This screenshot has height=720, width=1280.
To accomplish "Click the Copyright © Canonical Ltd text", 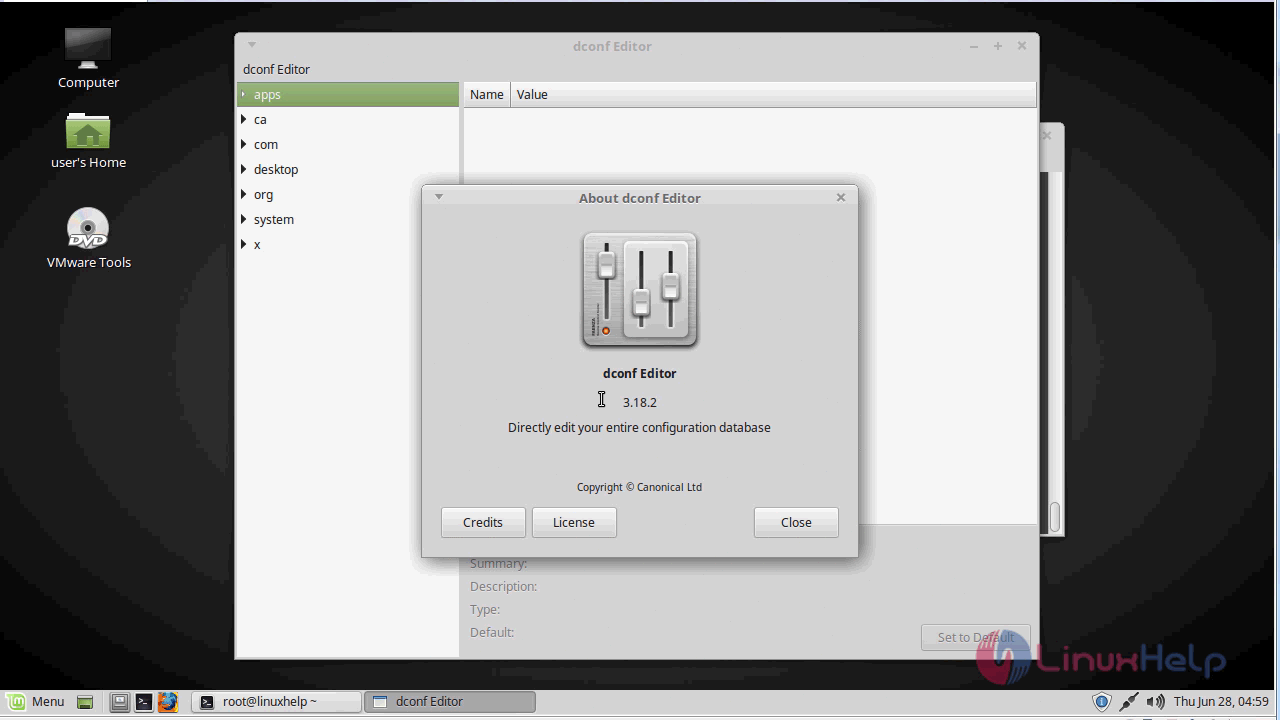I will click(x=640, y=487).
